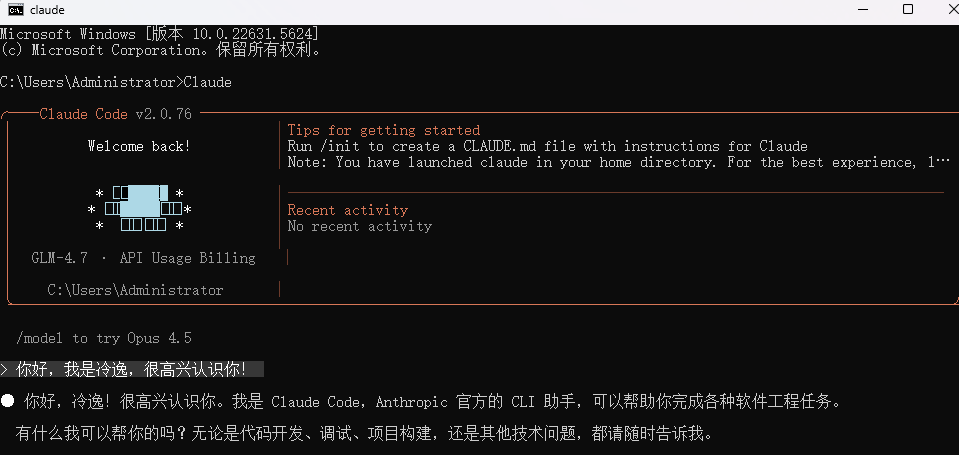Click the "Welcome back!" greeting text
This screenshot has height=455, width=959.
coord(139,146)
